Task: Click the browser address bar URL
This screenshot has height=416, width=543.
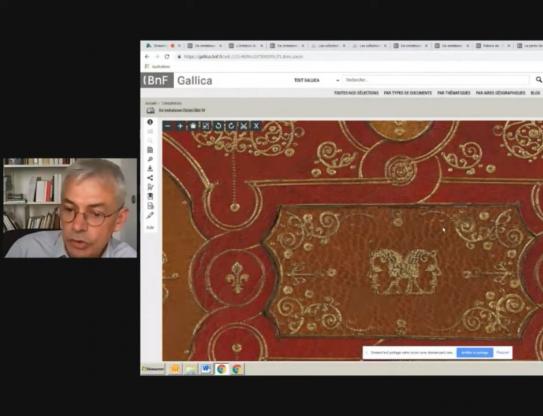Action: coord(244,56)
